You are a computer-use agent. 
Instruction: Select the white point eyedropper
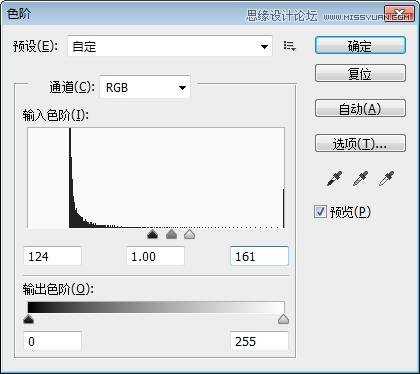pyautogui.click(x=386, y=178)
